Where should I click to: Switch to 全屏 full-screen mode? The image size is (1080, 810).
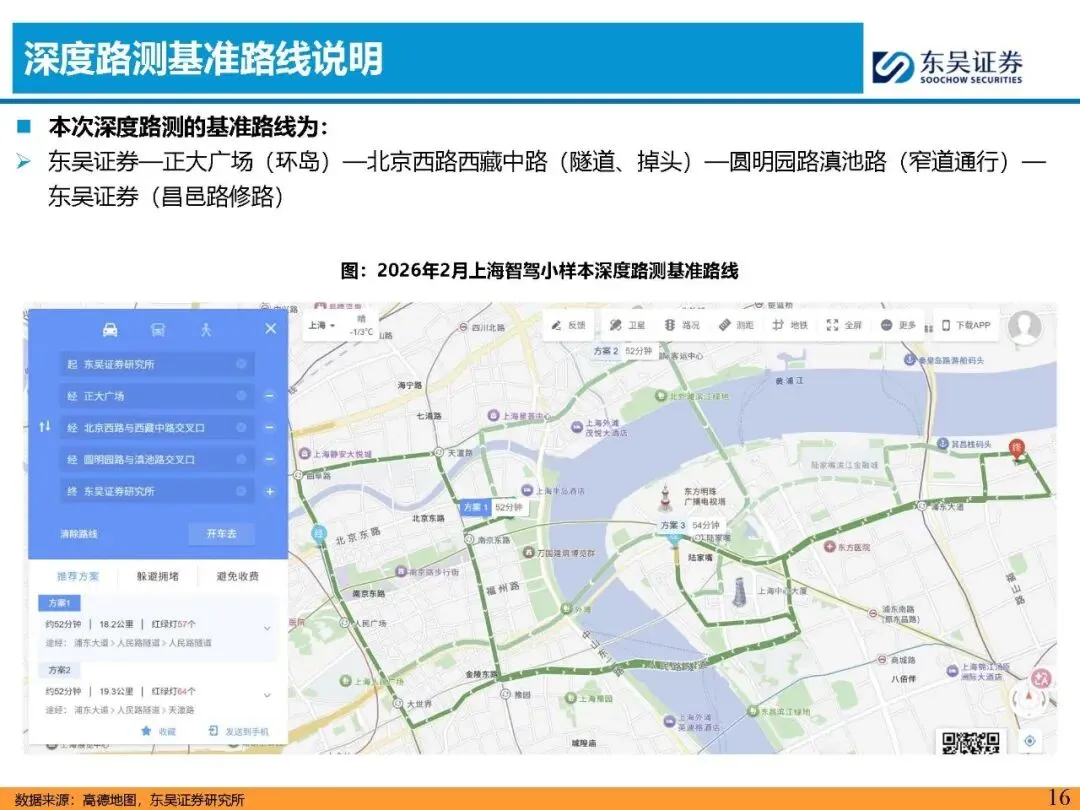(x=844, y=325)
